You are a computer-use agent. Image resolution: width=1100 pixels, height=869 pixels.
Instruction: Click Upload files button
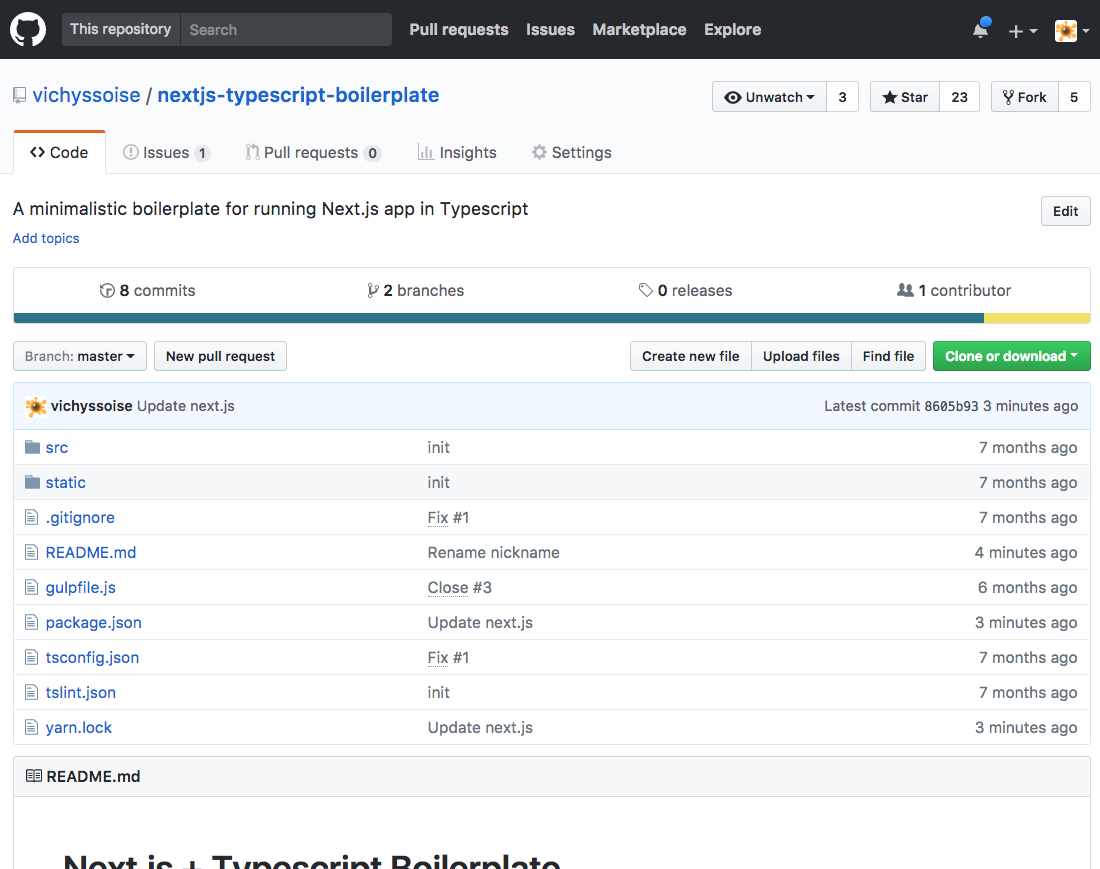pos(801,356)
